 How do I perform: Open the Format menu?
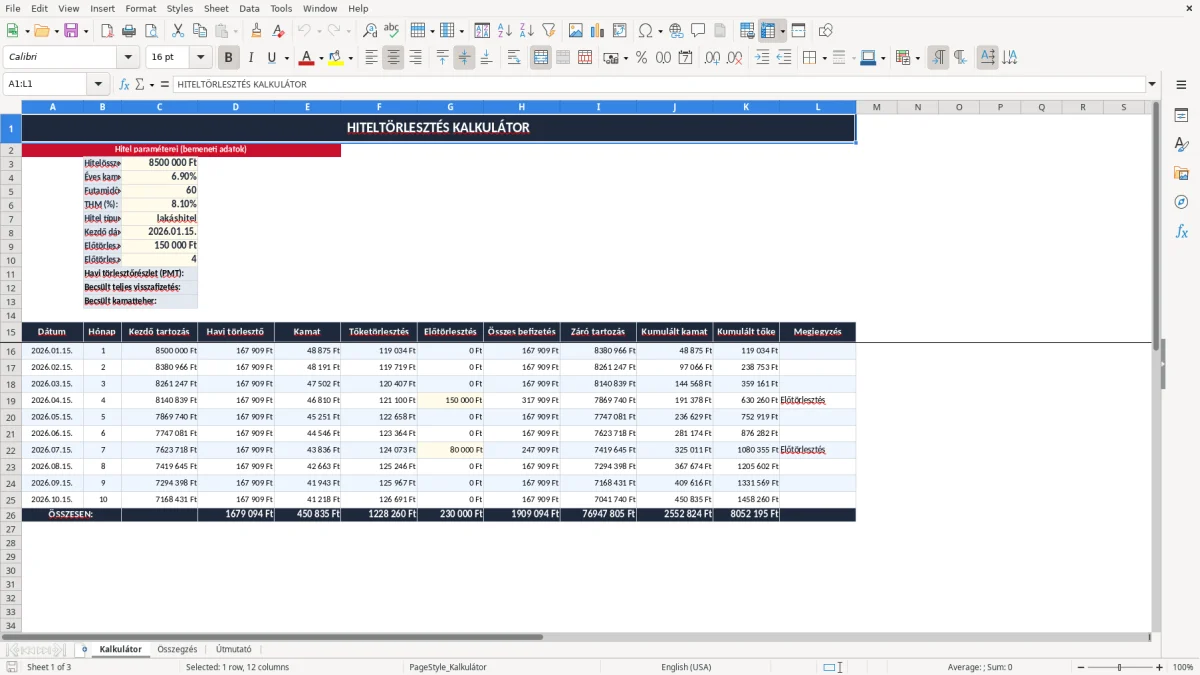(140, 8)
